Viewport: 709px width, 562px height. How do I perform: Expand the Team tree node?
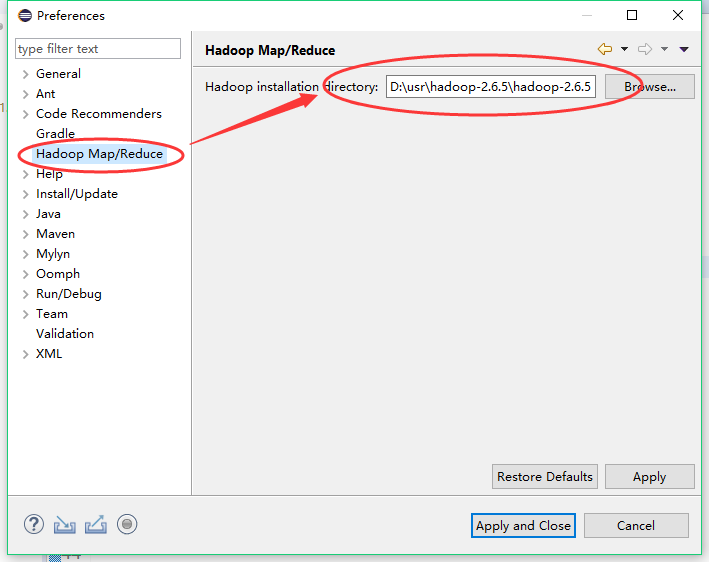pos(26,314)
